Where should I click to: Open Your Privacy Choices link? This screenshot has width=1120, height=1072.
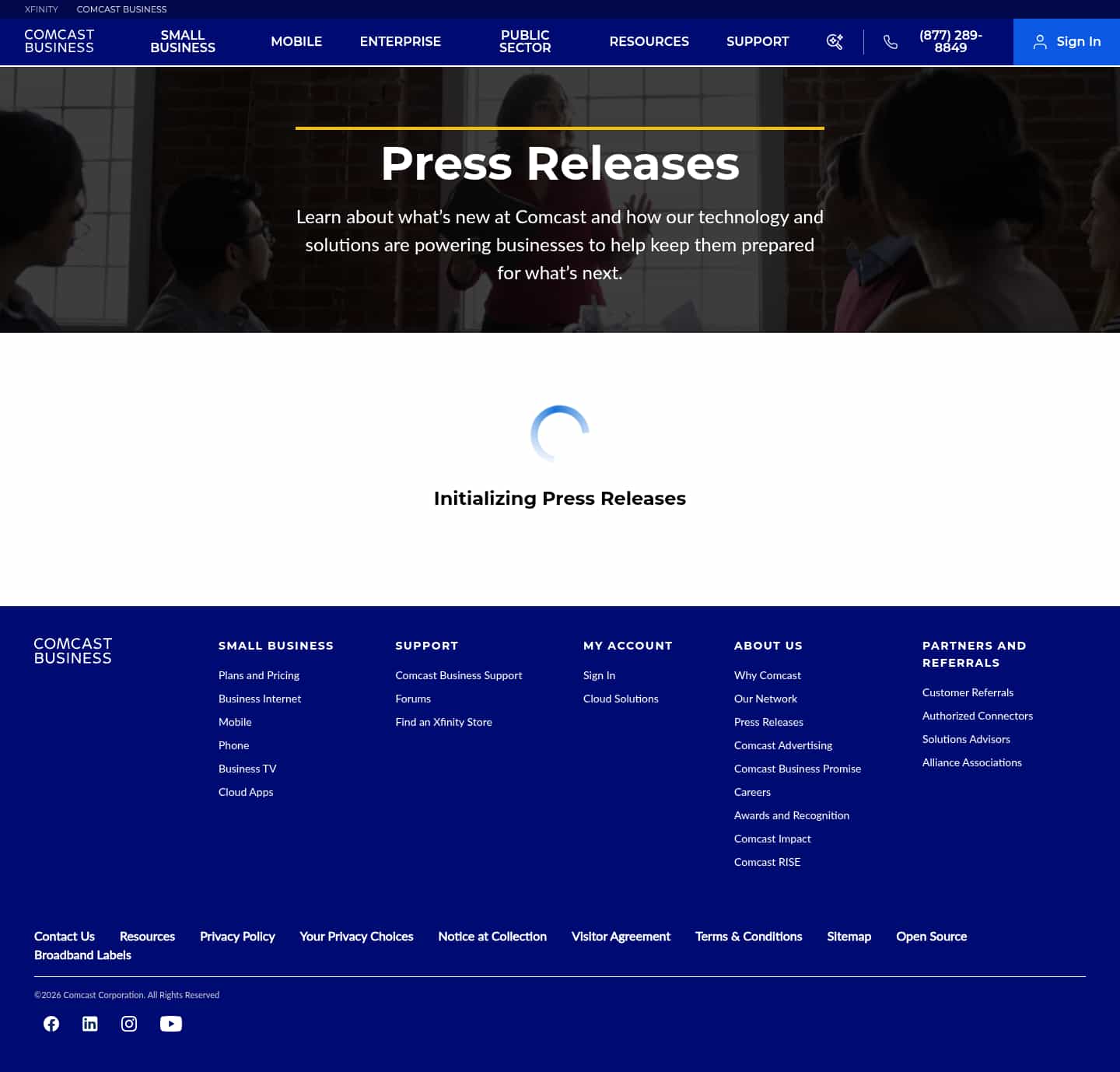(356, 937)
